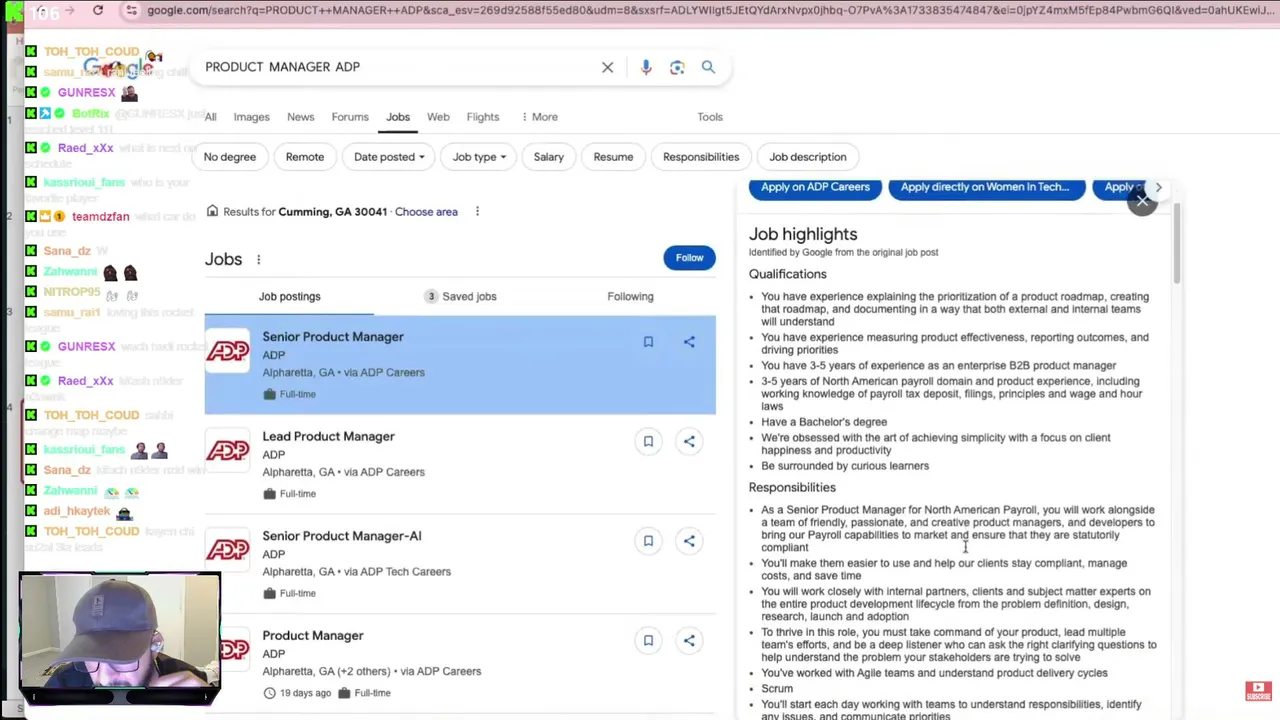
Task: Click the Follow button
Action: click(689, 258)
